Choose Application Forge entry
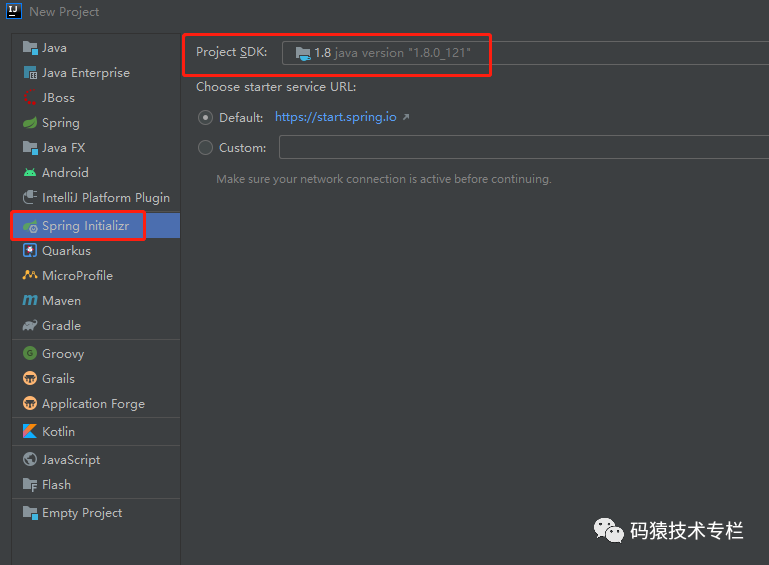This screenshot has width=769, height=565. pyautogui.click(x=96, y=403)
